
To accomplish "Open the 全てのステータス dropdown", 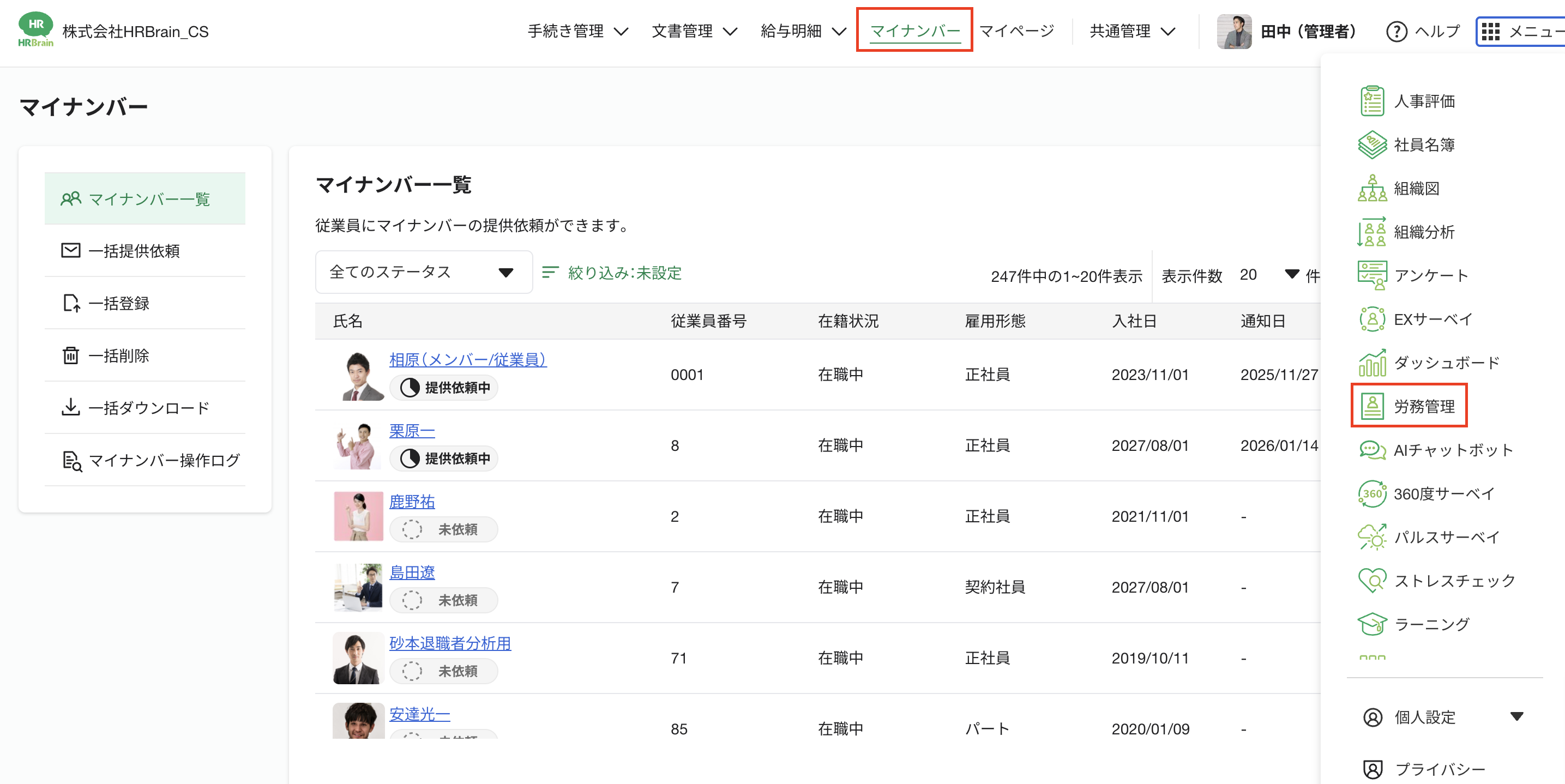I will pos(424,272).
